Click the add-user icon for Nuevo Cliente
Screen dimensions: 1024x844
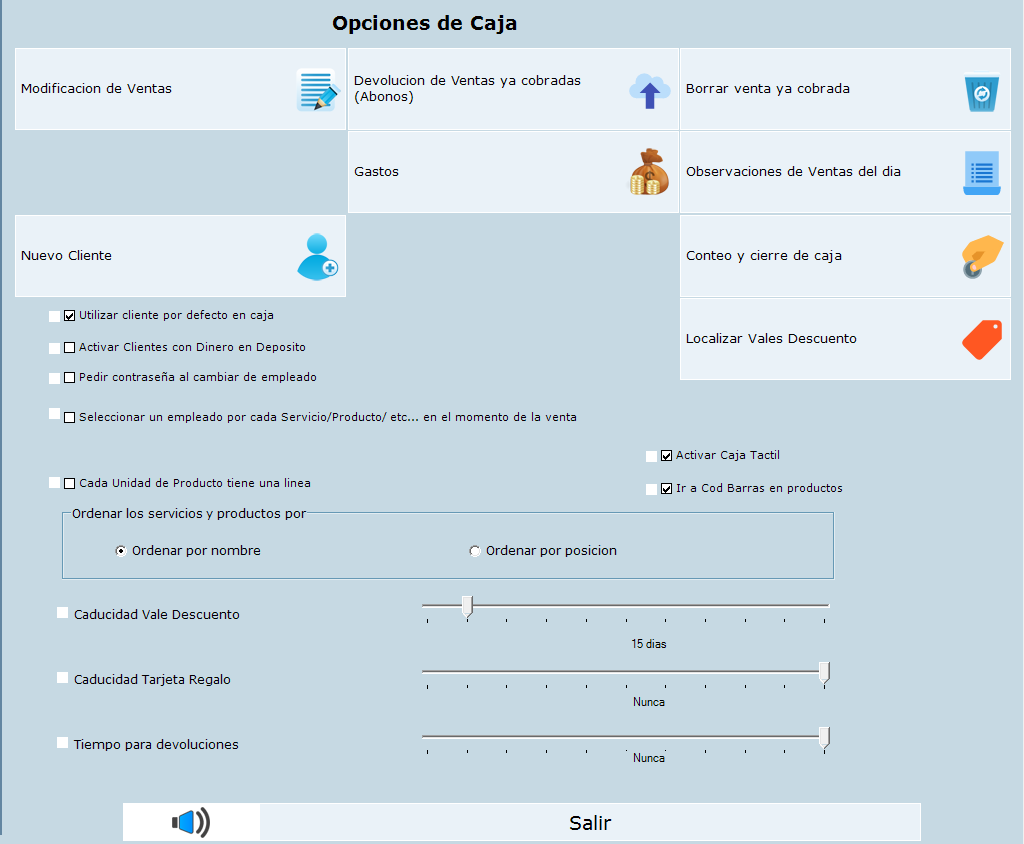coord(317,257)
